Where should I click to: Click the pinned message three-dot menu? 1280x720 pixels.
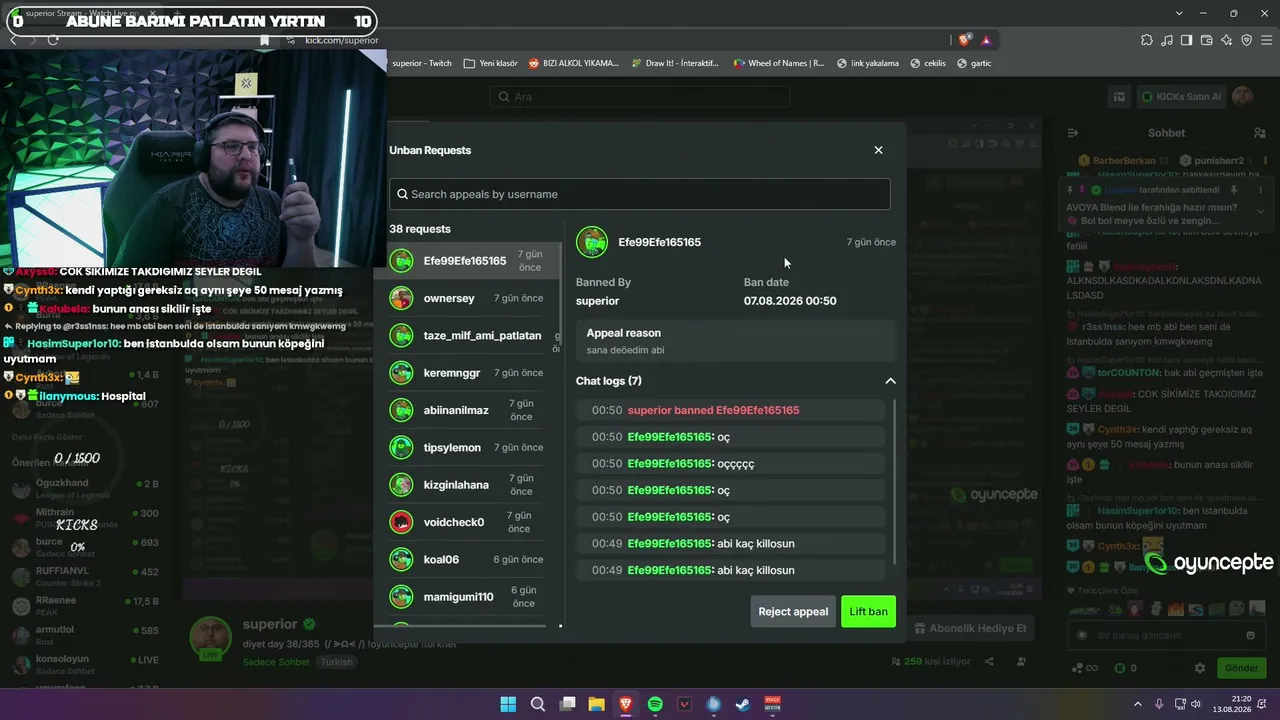pyautogui.click(x=1260, y=190)
